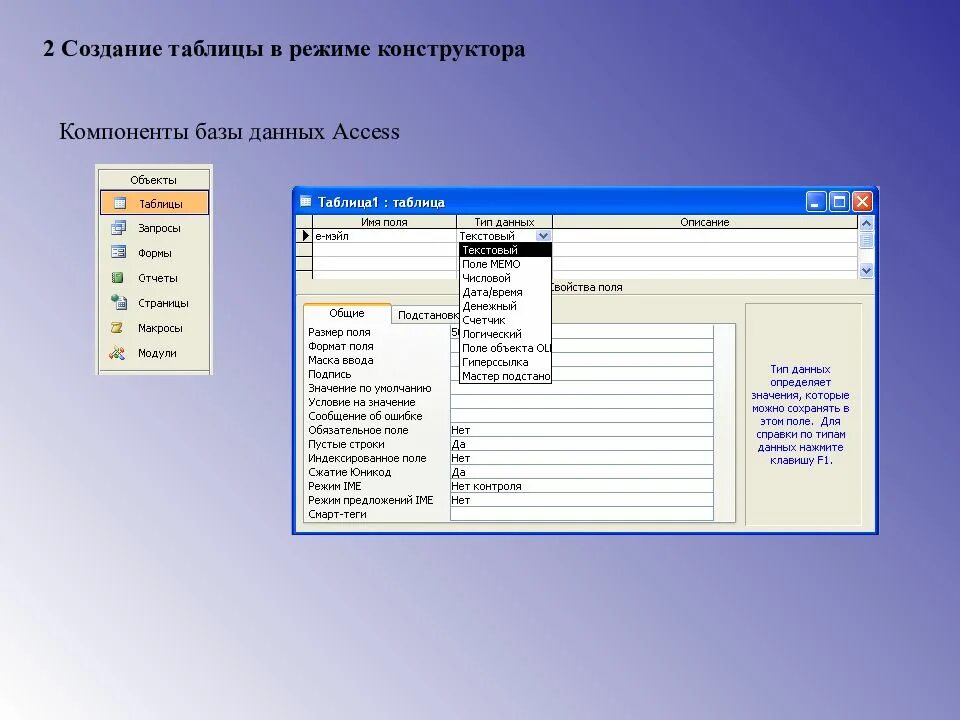Image resolution: width=960 pixels, height=720 pixels.
Task: Click the Значение по умолчанию field
Action: click(x=582, y=388)
